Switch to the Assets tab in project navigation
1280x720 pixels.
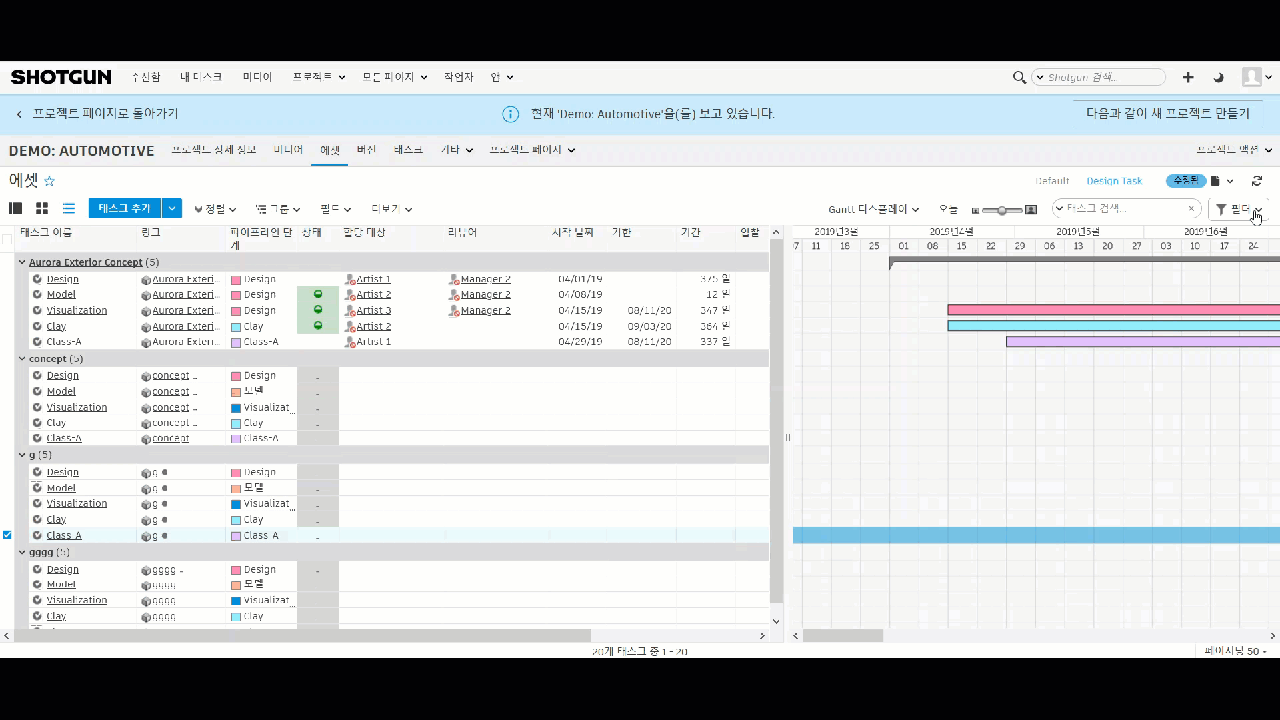pos(330,150)
